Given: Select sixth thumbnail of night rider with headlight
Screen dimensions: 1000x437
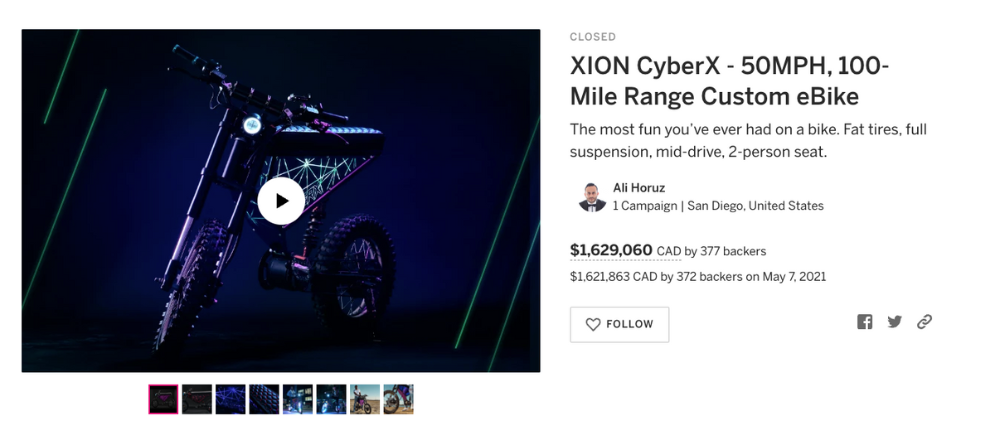Looking at the screenshot, I should coord(331,399).
